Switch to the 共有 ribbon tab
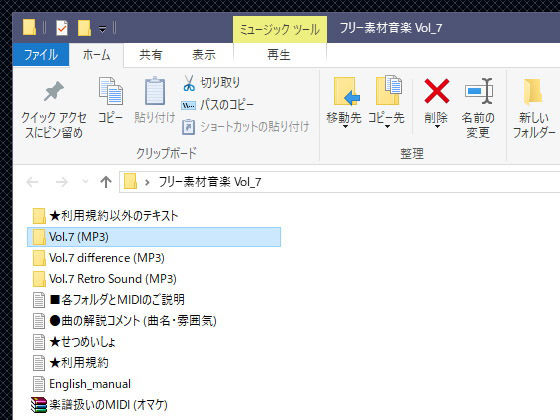This screenshot has height=420, width=560. pyautogui.click(x=151, y=55)
